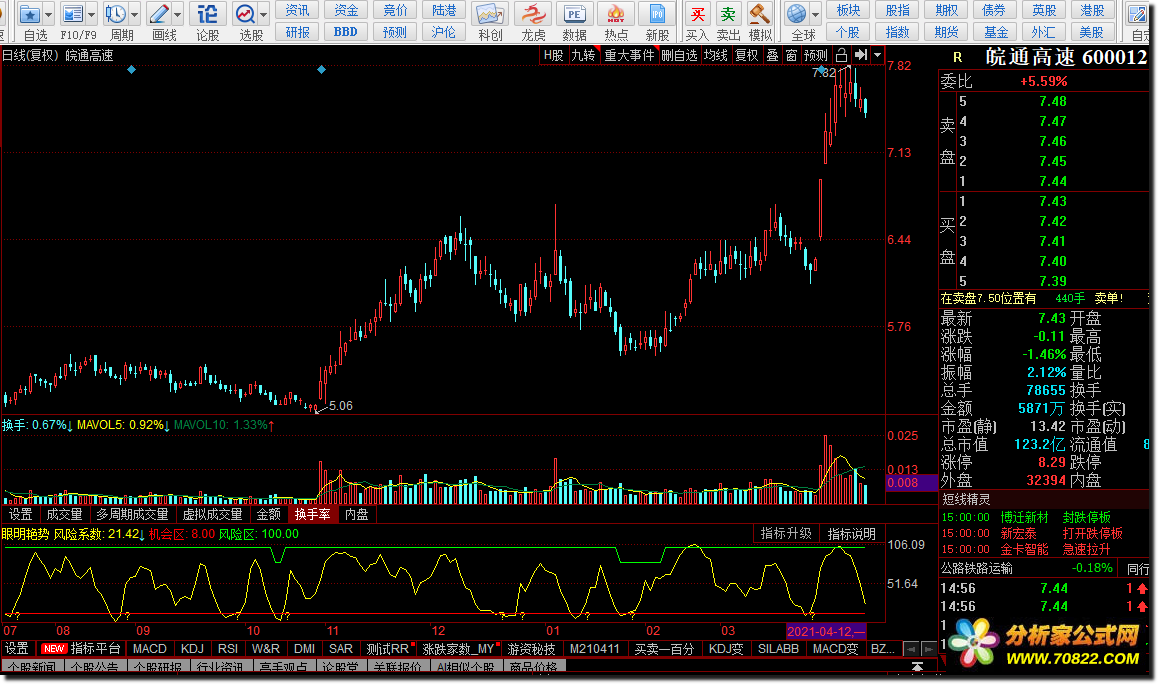Click the BBD button
This screenshot has height=684, width=1159.
coord(345,32)
